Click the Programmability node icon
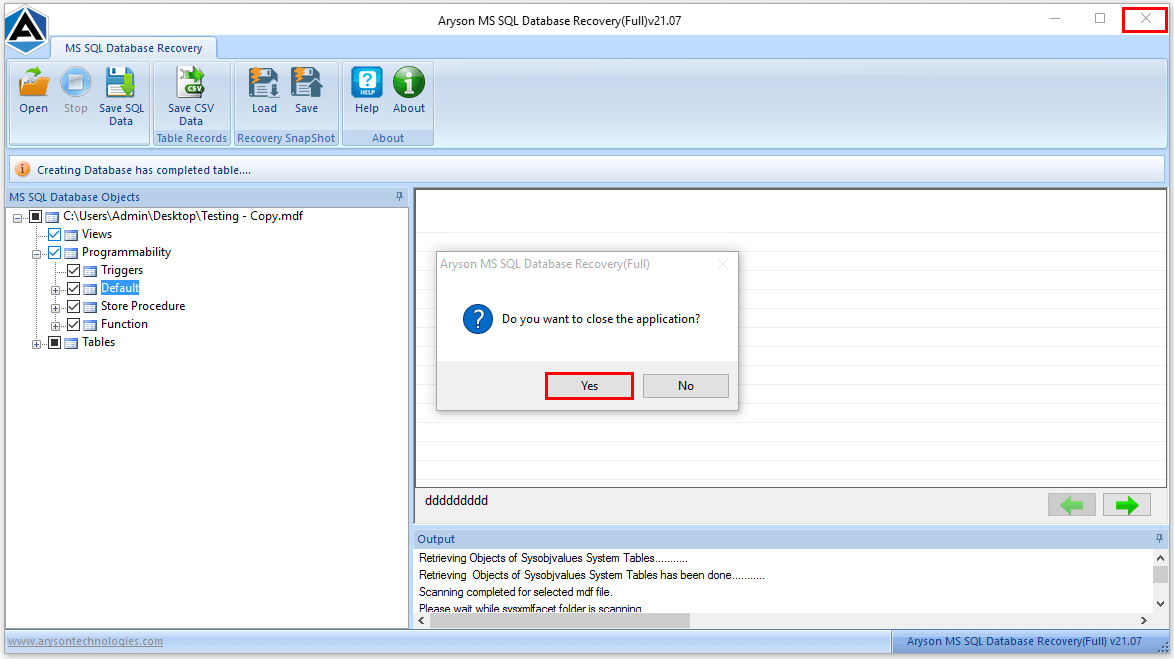Viewport: 1174px width, 659px height. tap(71, 253)
